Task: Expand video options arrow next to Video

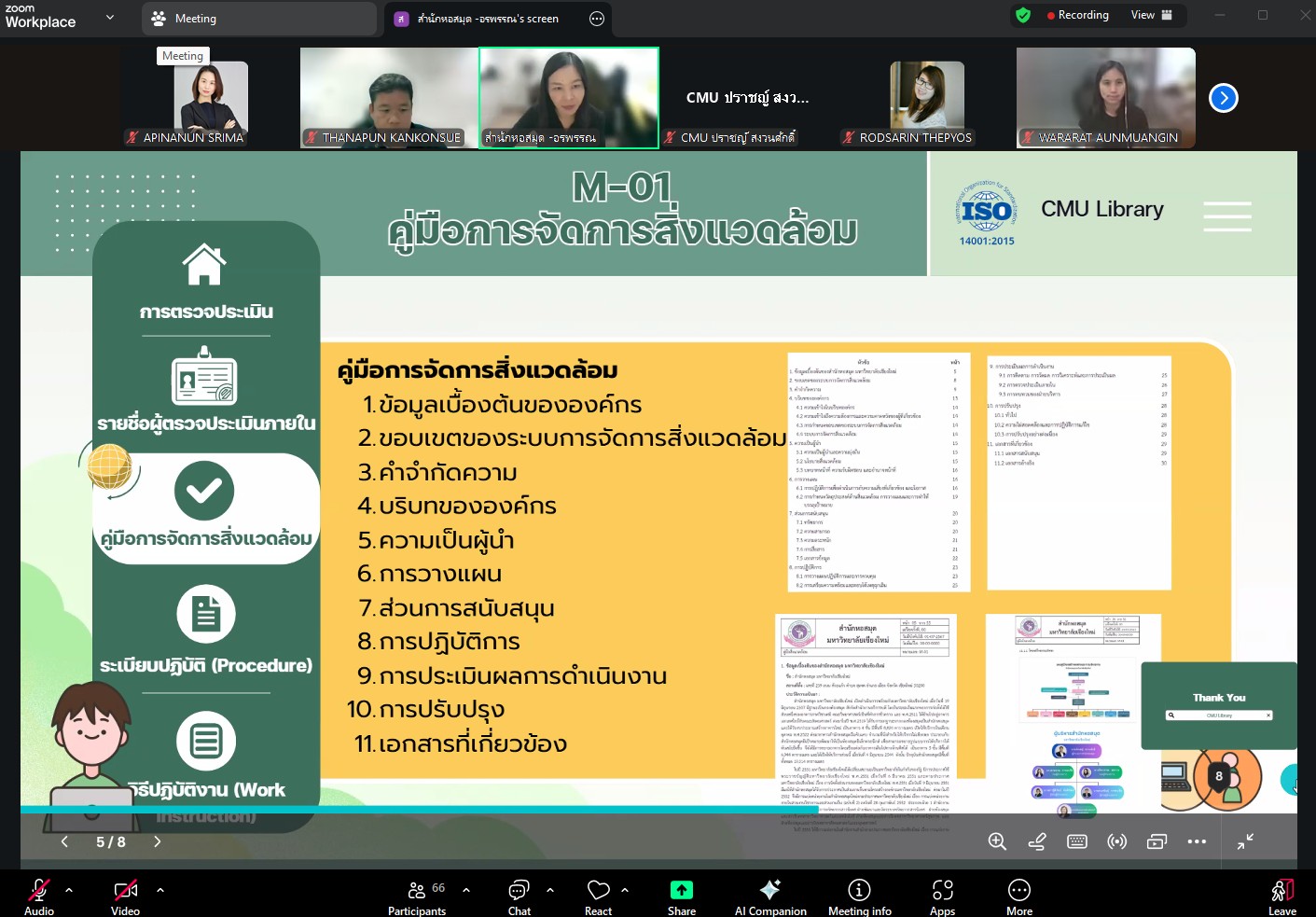Action: tap(160, 890)
